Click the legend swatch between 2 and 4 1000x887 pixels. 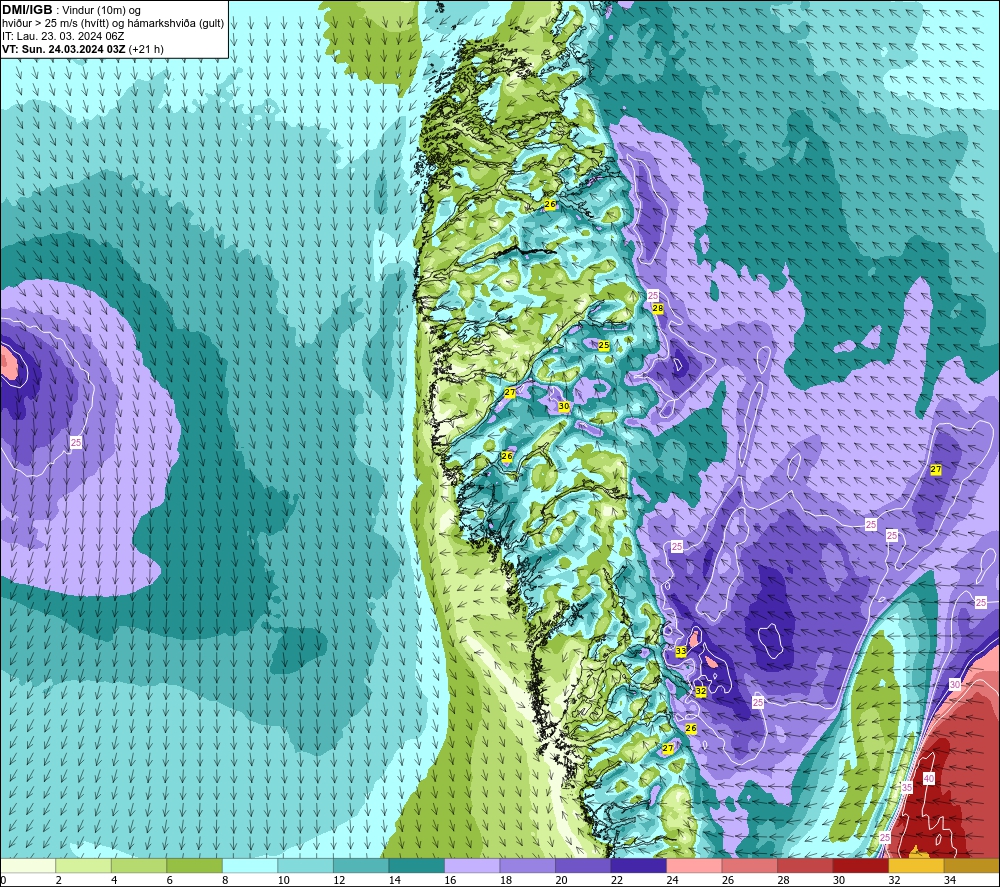(x=84, y=865)
